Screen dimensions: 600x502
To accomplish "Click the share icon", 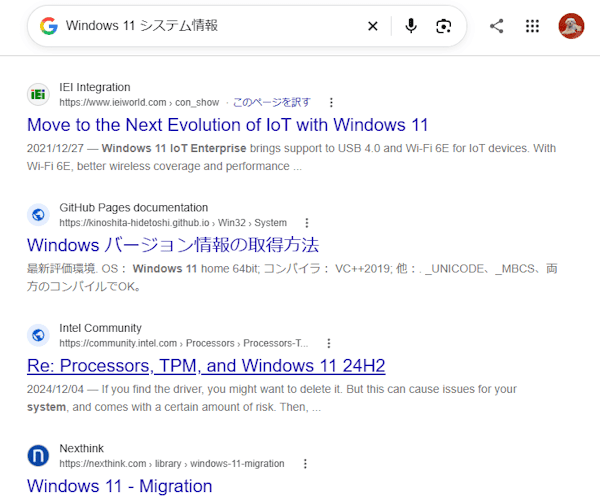I will click(496, 26).
